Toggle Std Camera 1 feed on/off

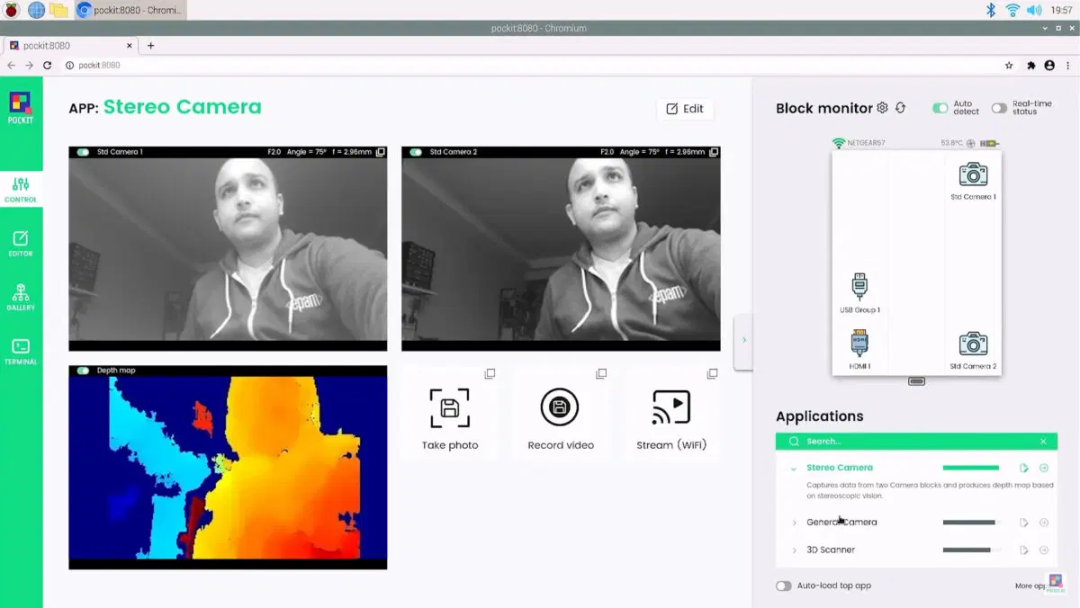click(83, 151)
